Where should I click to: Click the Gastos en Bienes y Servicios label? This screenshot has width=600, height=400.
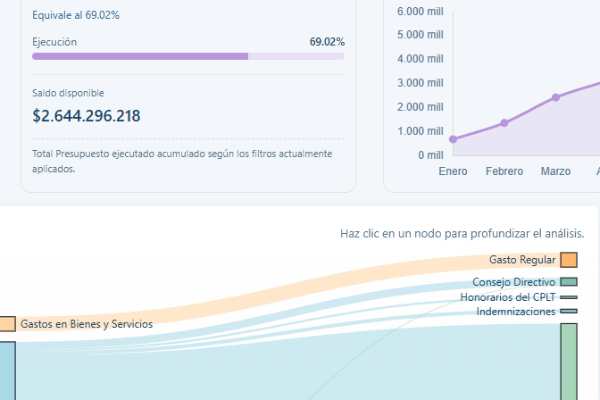(x=86, y=324)
